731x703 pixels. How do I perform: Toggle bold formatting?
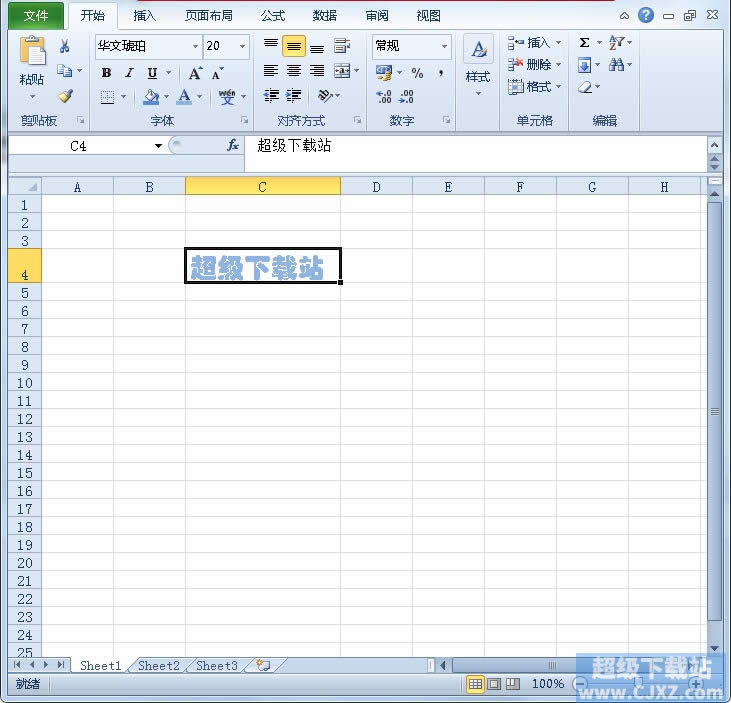coord(106,73)
